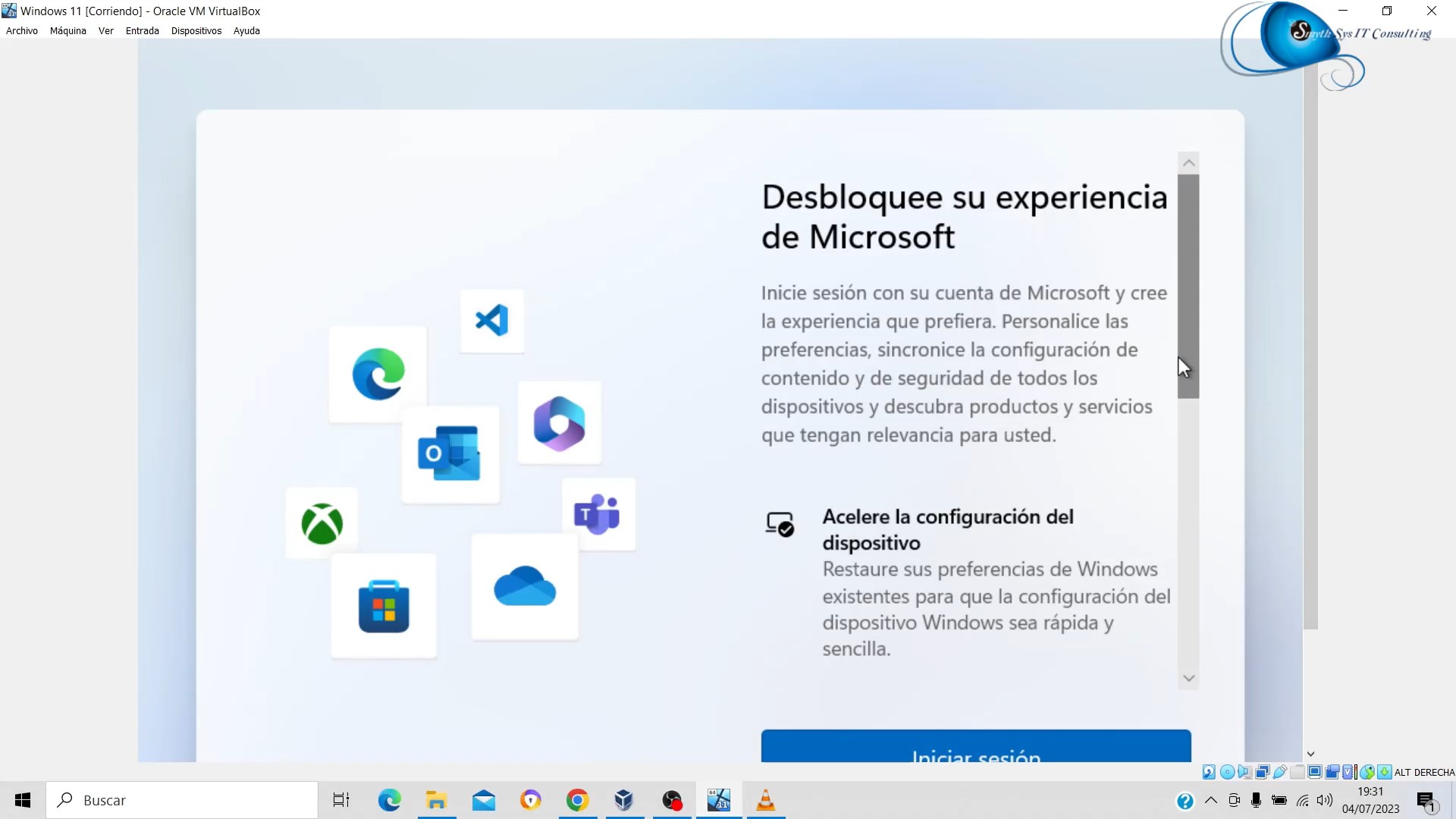Open the taskbar volume control
The image size is (1456, 819).
point(1325,800)
